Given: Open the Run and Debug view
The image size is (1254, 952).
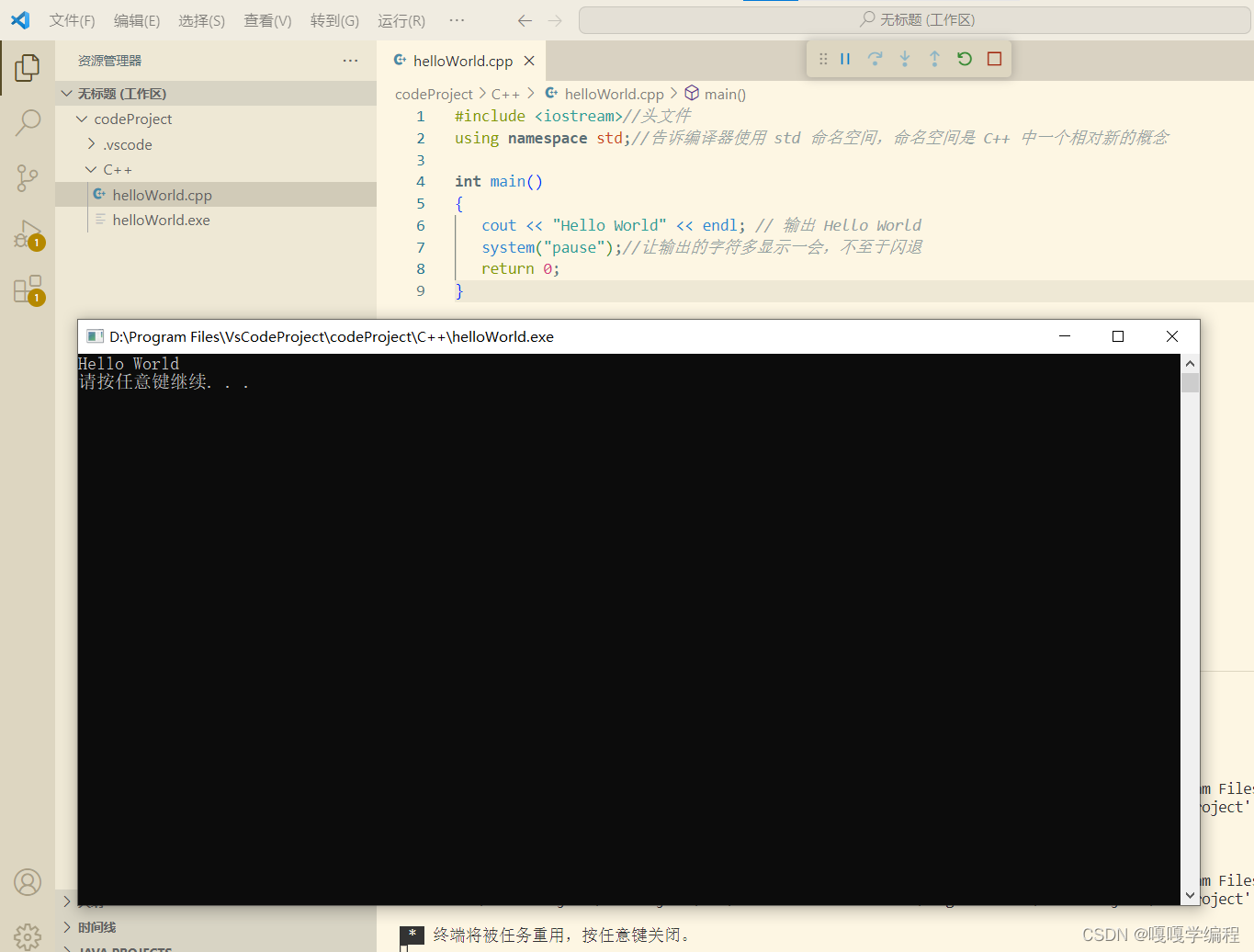Looking at the screenshot, I should click(28, 234).
